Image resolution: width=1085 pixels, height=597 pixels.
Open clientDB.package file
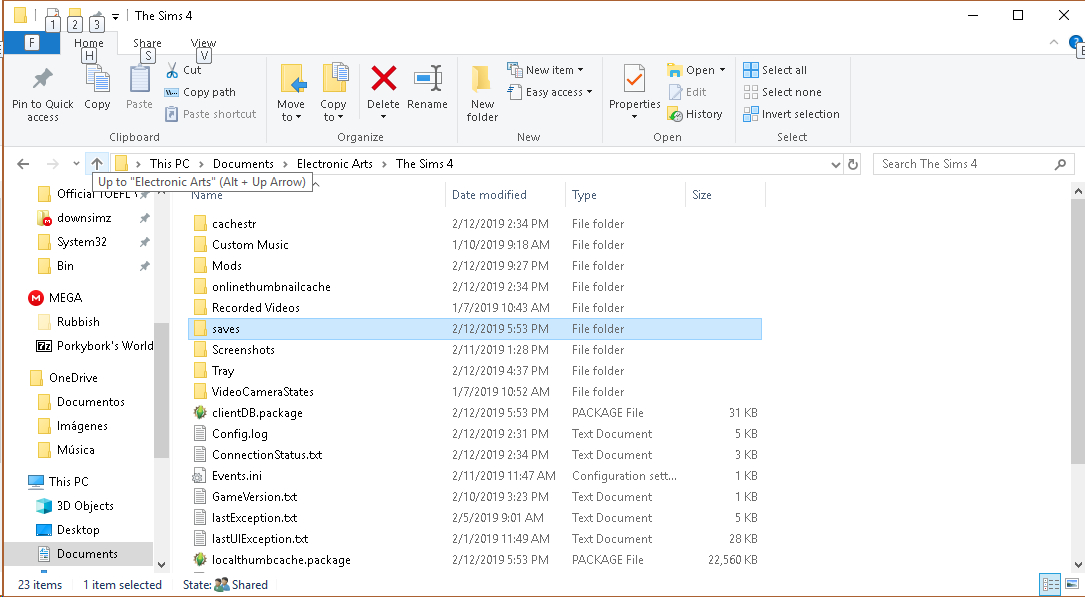[x=257, y=413]
